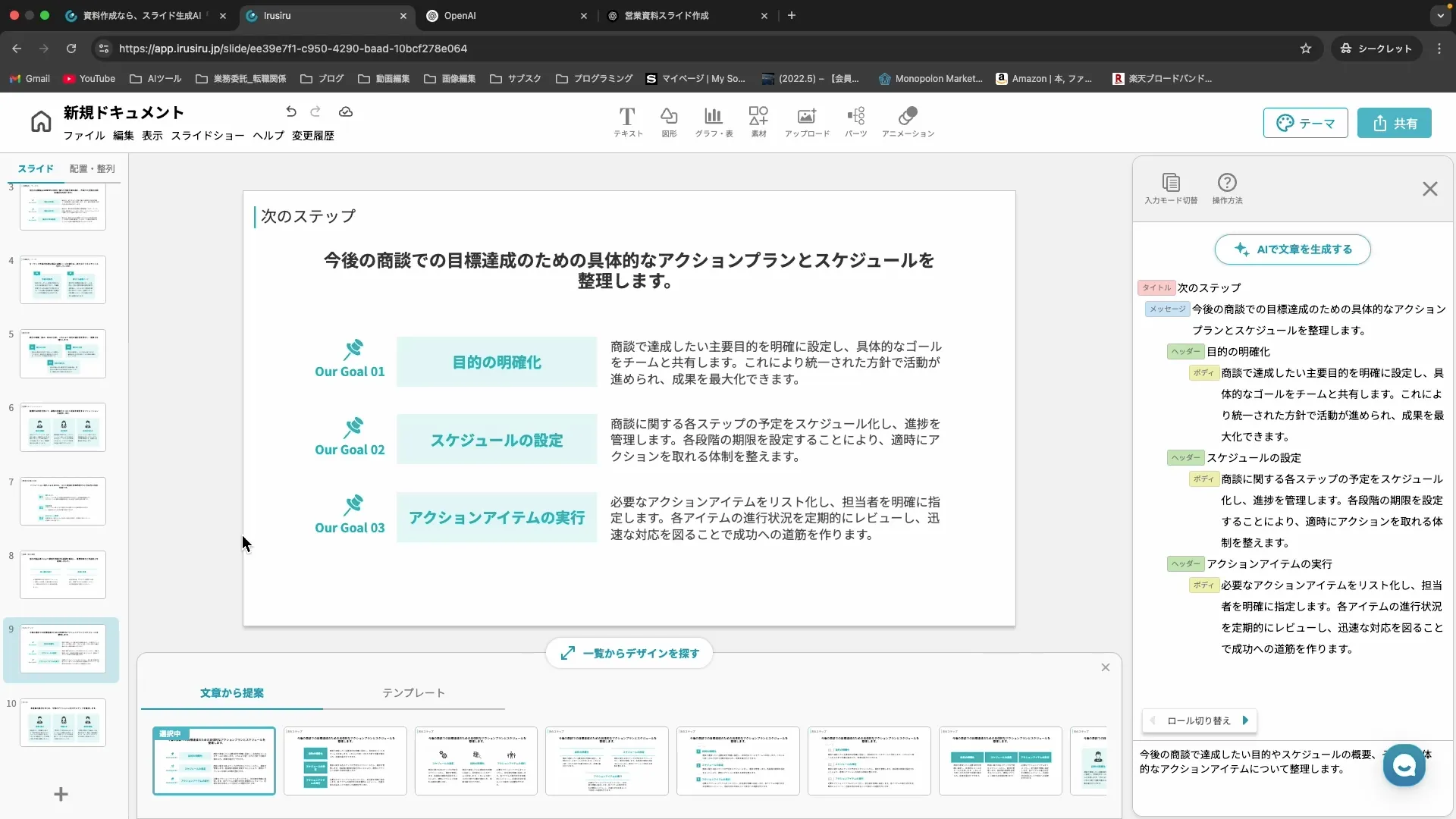This screenshot has height=819, width=1456.
Task: Click the AIで文章を生成する button
Action: click(1292, 249)
